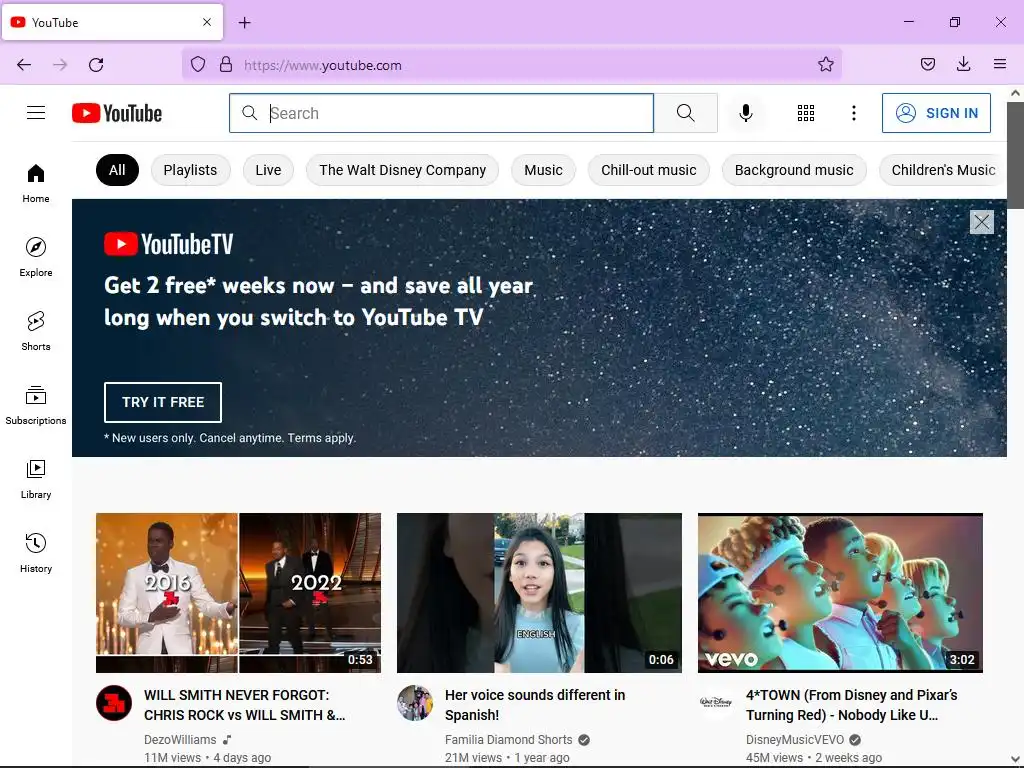The height and width of the screenshot is (768, 1024).
Task: Click the scrollbar down arrow
Action: click(1016, 759)
